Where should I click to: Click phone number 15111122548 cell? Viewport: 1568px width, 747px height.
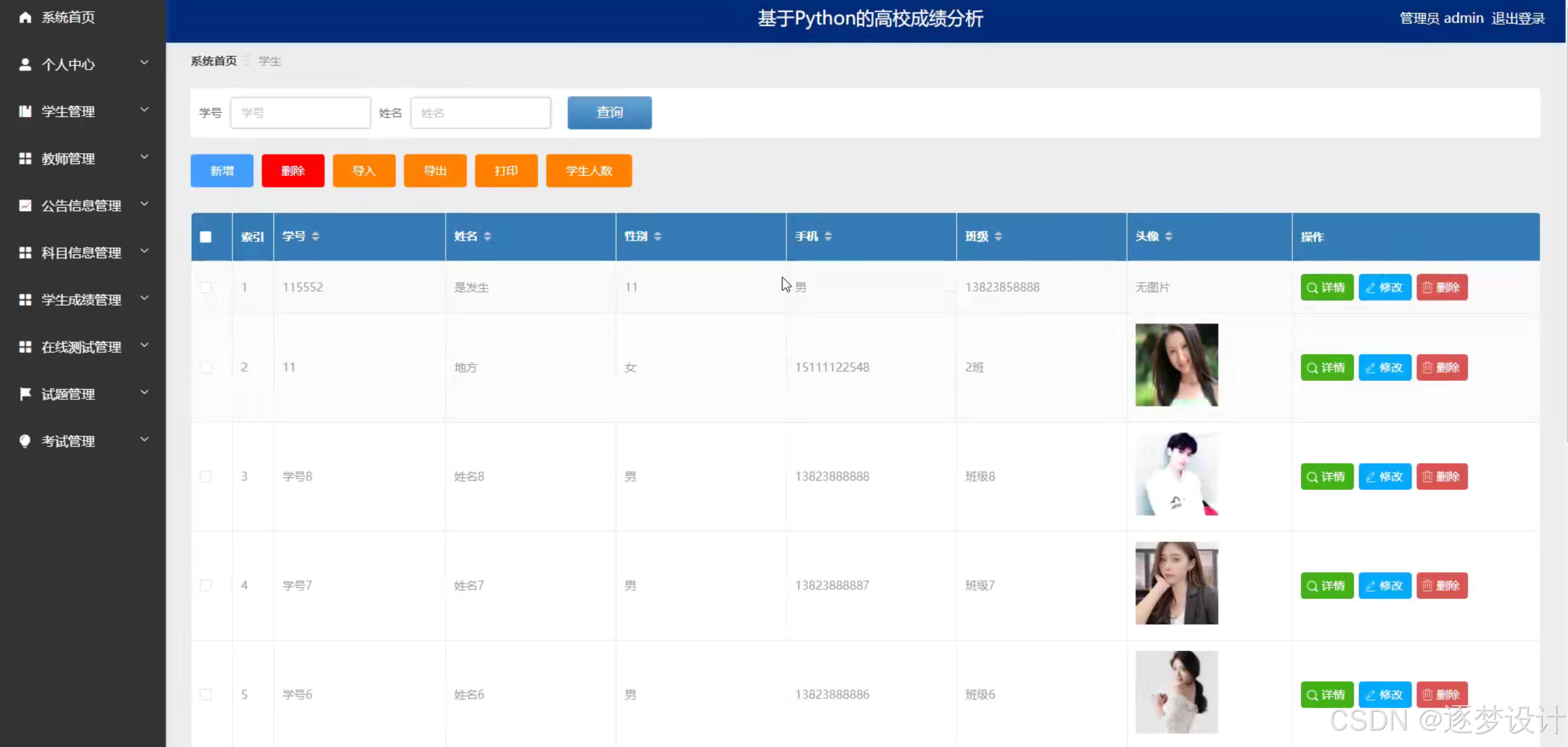832,367
